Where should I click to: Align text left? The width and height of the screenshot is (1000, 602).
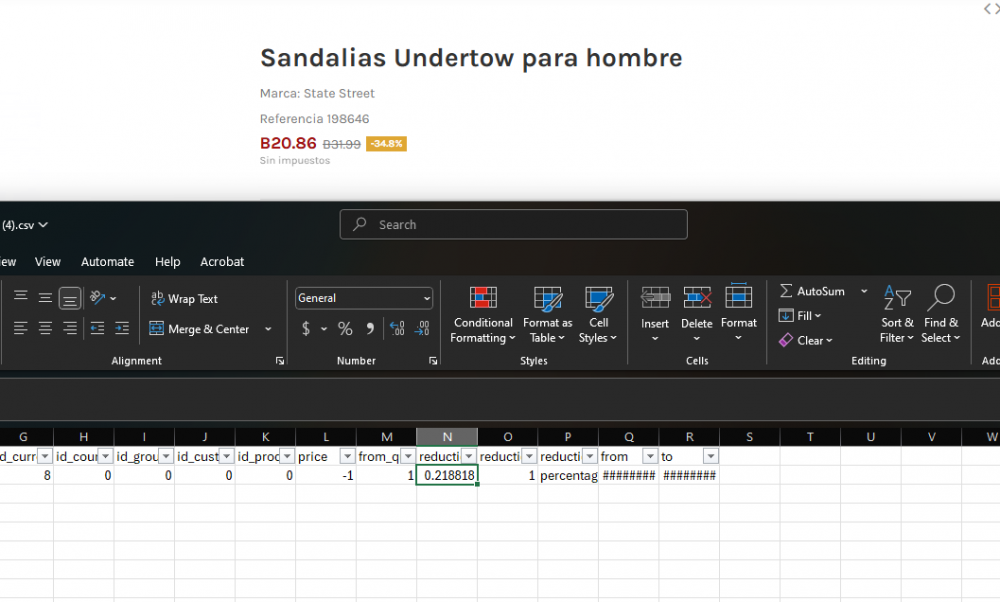pyautogui.click(x=20, y=328)
